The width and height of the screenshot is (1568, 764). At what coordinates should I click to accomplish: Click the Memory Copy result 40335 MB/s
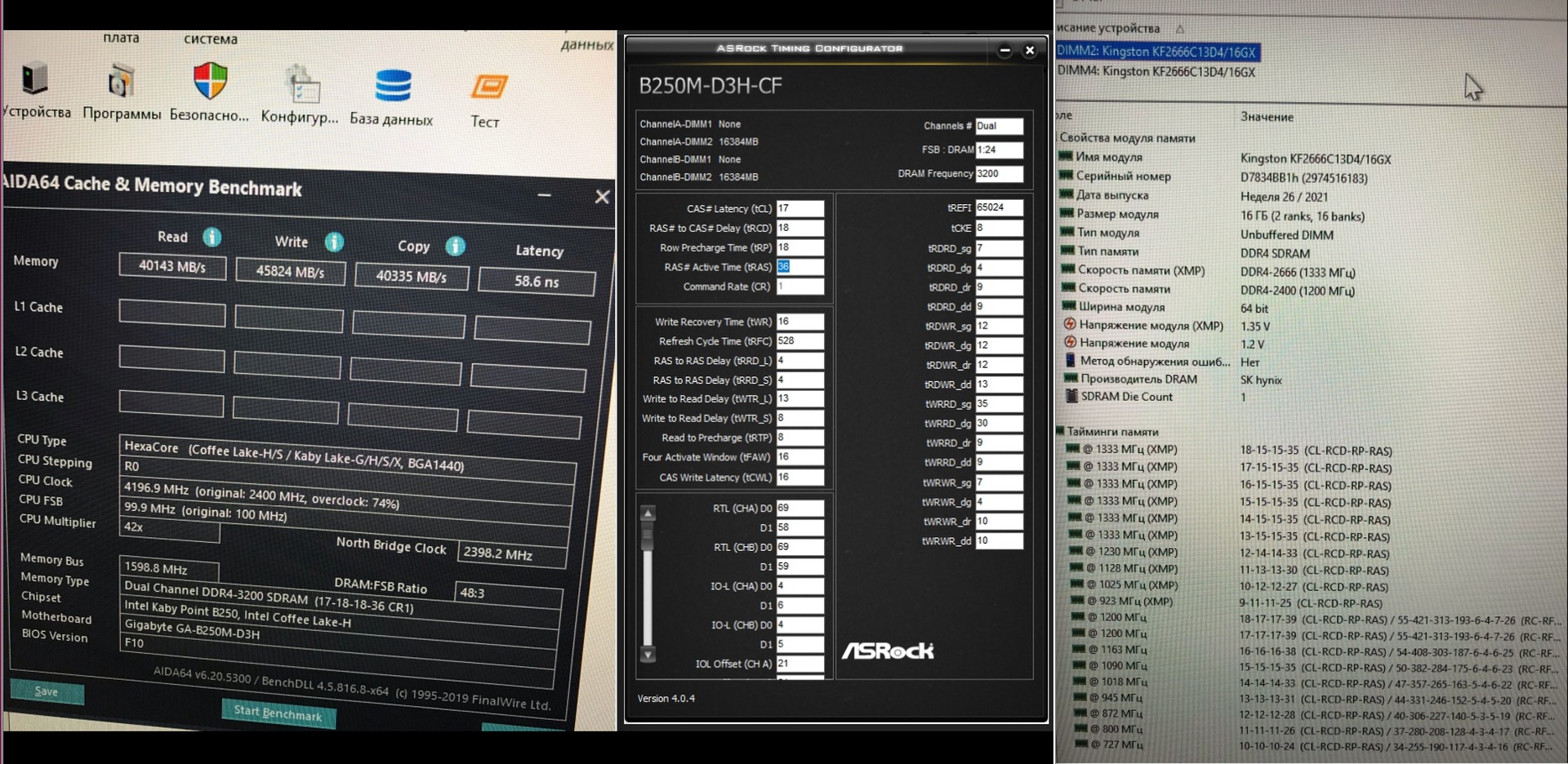point(412,276)
